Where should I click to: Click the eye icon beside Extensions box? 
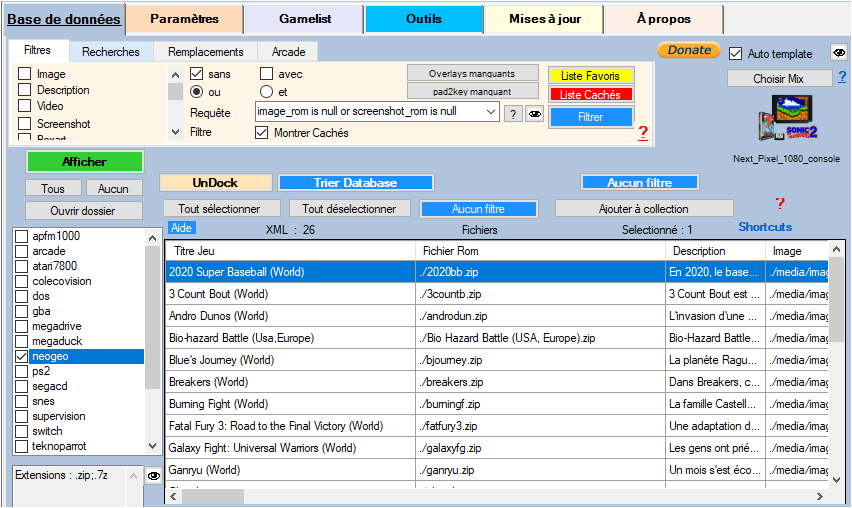point(154,477)
